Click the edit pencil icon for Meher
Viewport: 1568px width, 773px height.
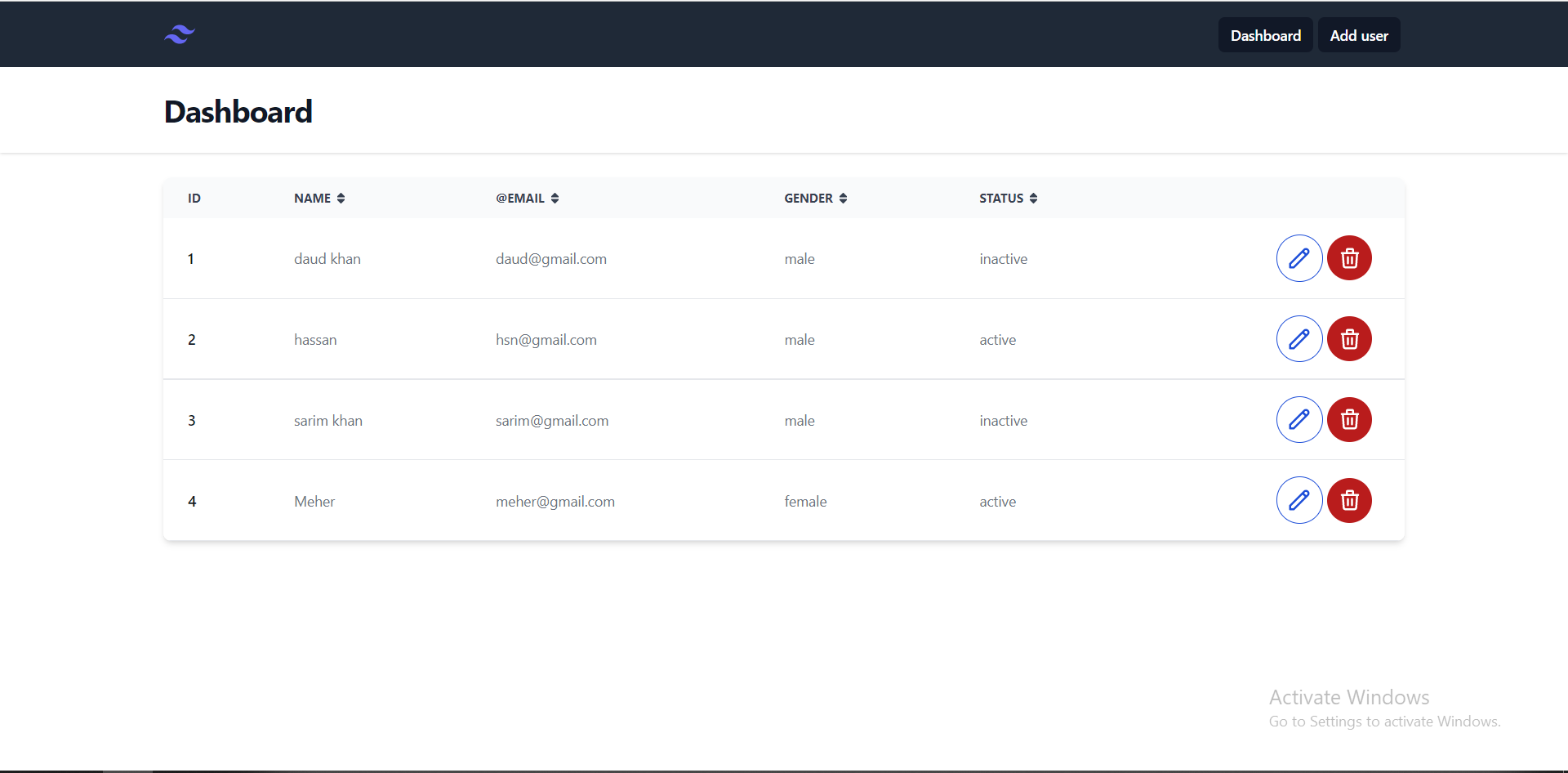[1299, 500]
